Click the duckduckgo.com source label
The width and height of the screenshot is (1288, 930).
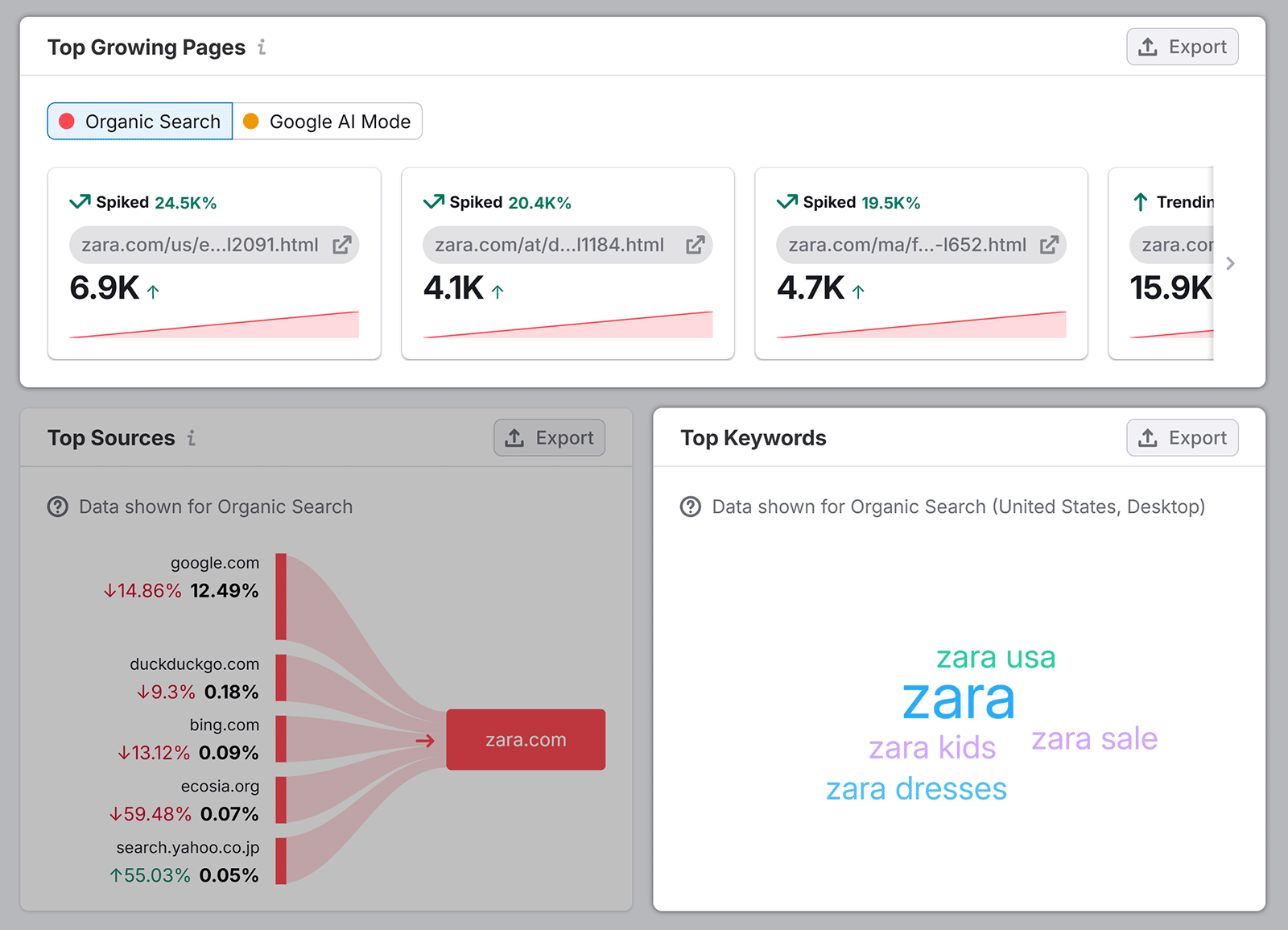tap(195, 664)
